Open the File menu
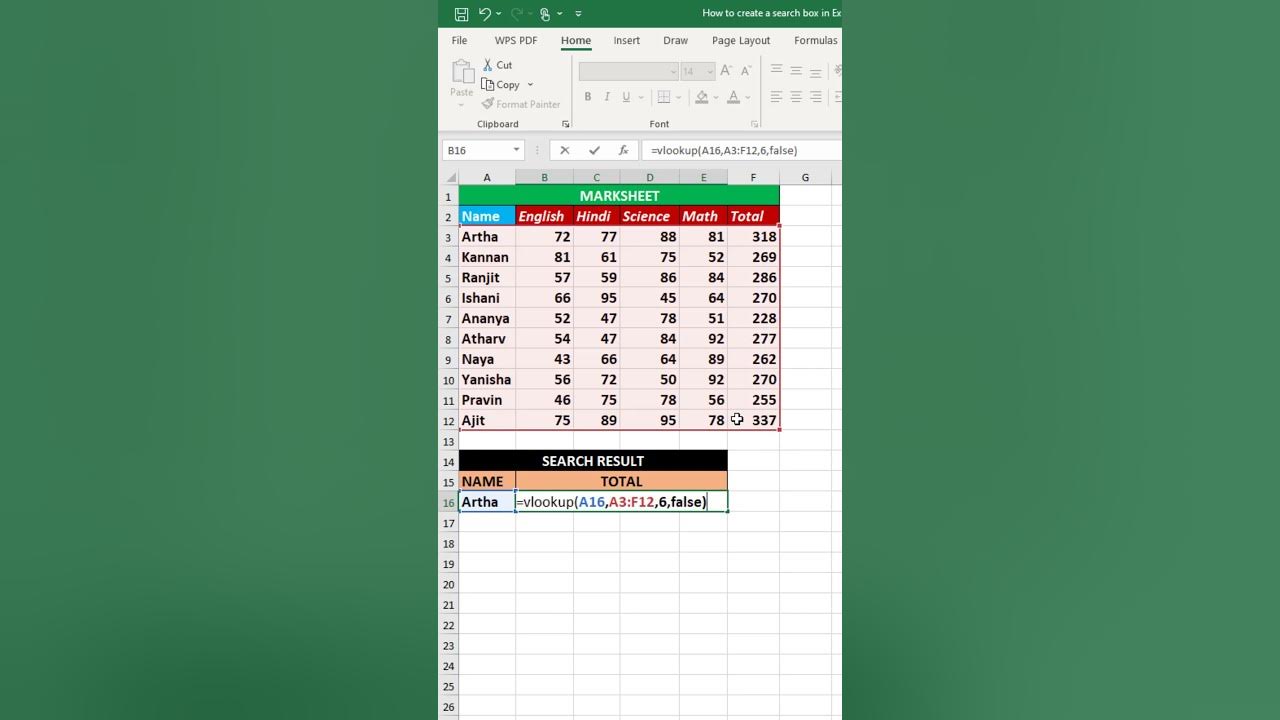1280x720 pixels. click(x=459, y=41)
